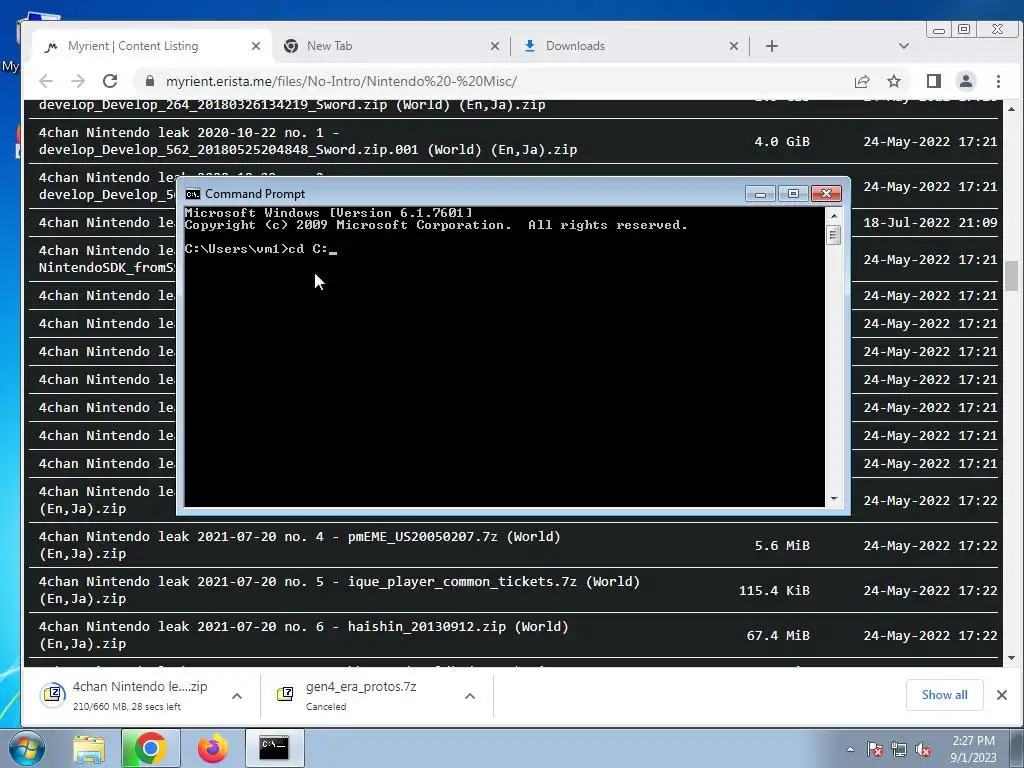Expand options for 4chan Nintendo zip download
The width and height of the screenshot is (1024, 768).
237,696
